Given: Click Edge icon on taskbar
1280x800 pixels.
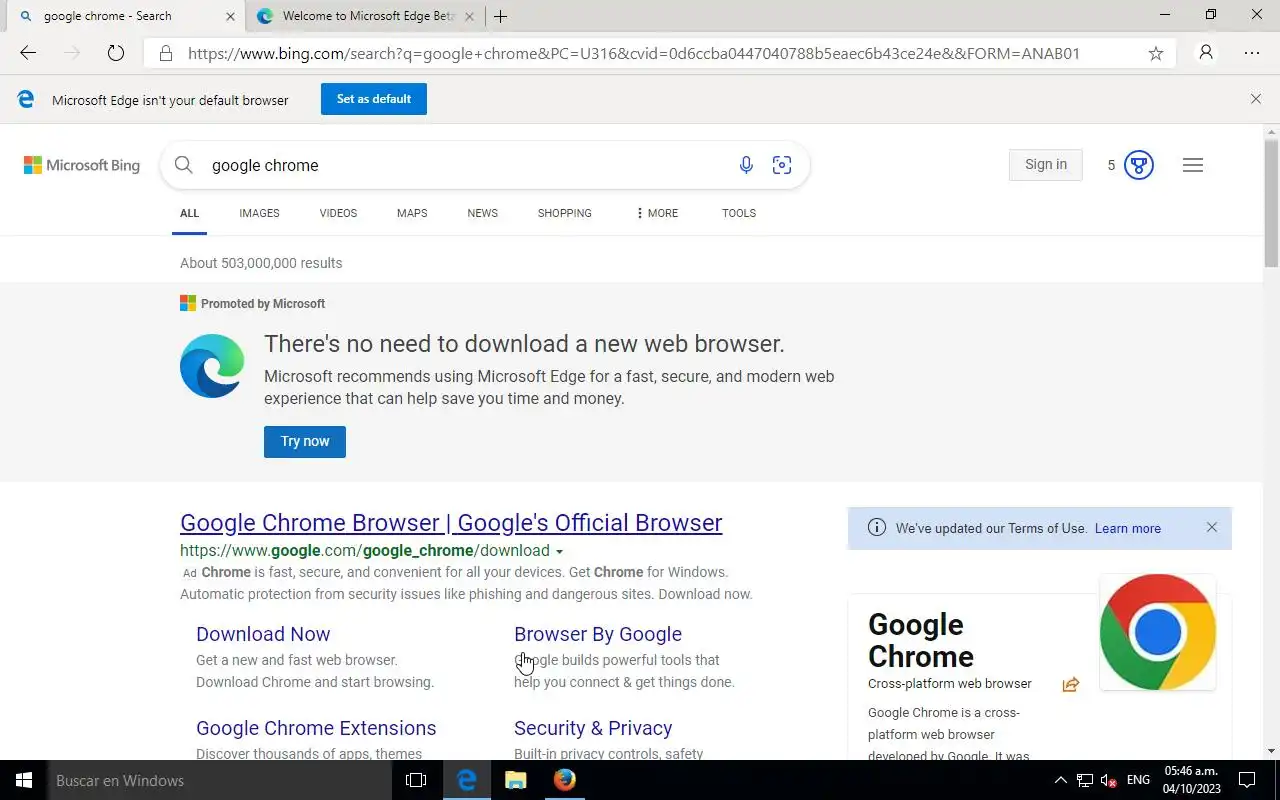Looking at the screenshot, I should (466, 780).
